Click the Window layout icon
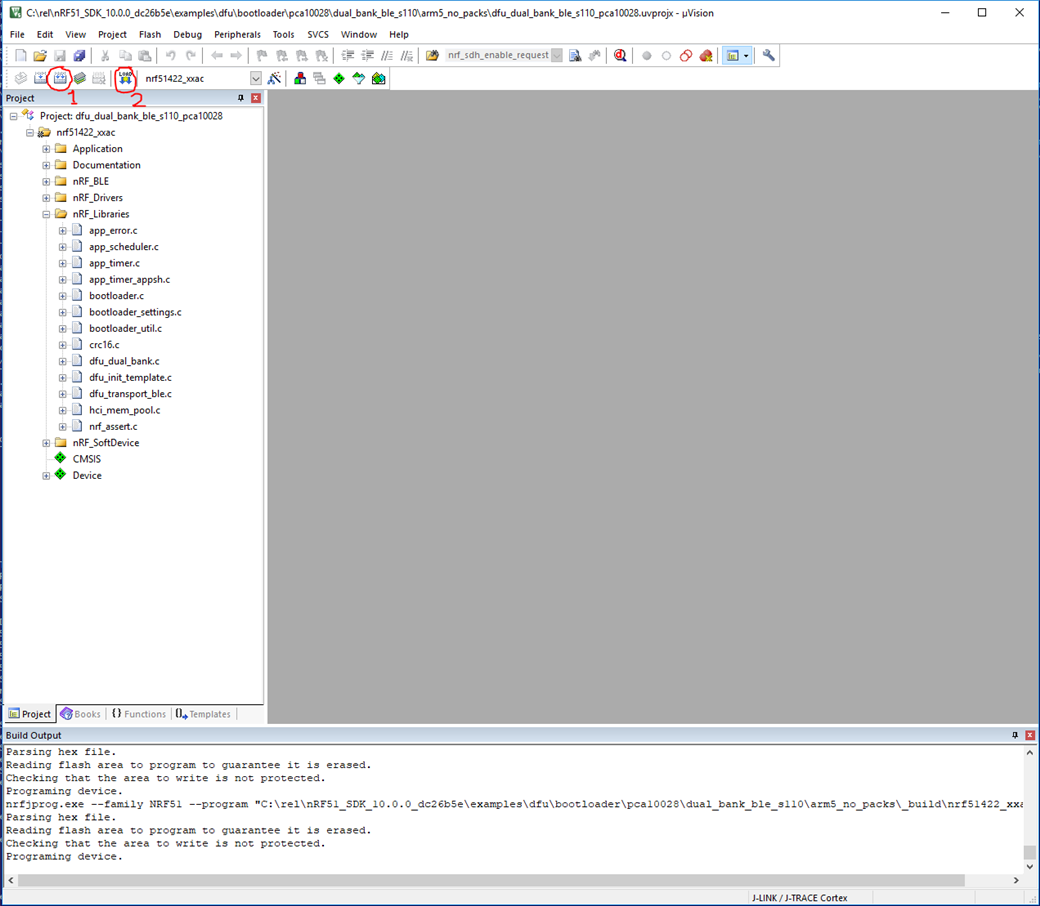 [x=732, y=56]
